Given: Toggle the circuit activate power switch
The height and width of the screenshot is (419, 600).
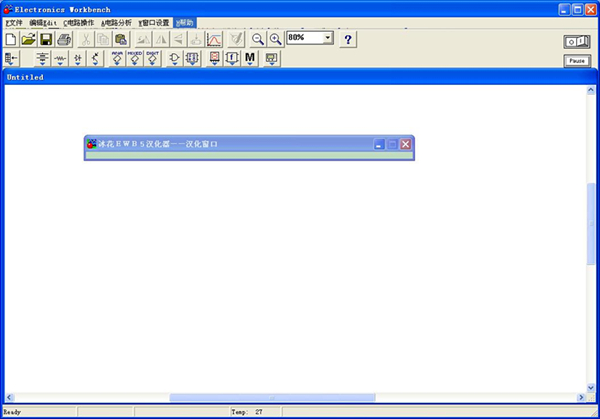Looking at the screenshot, I should coord(577,41).
